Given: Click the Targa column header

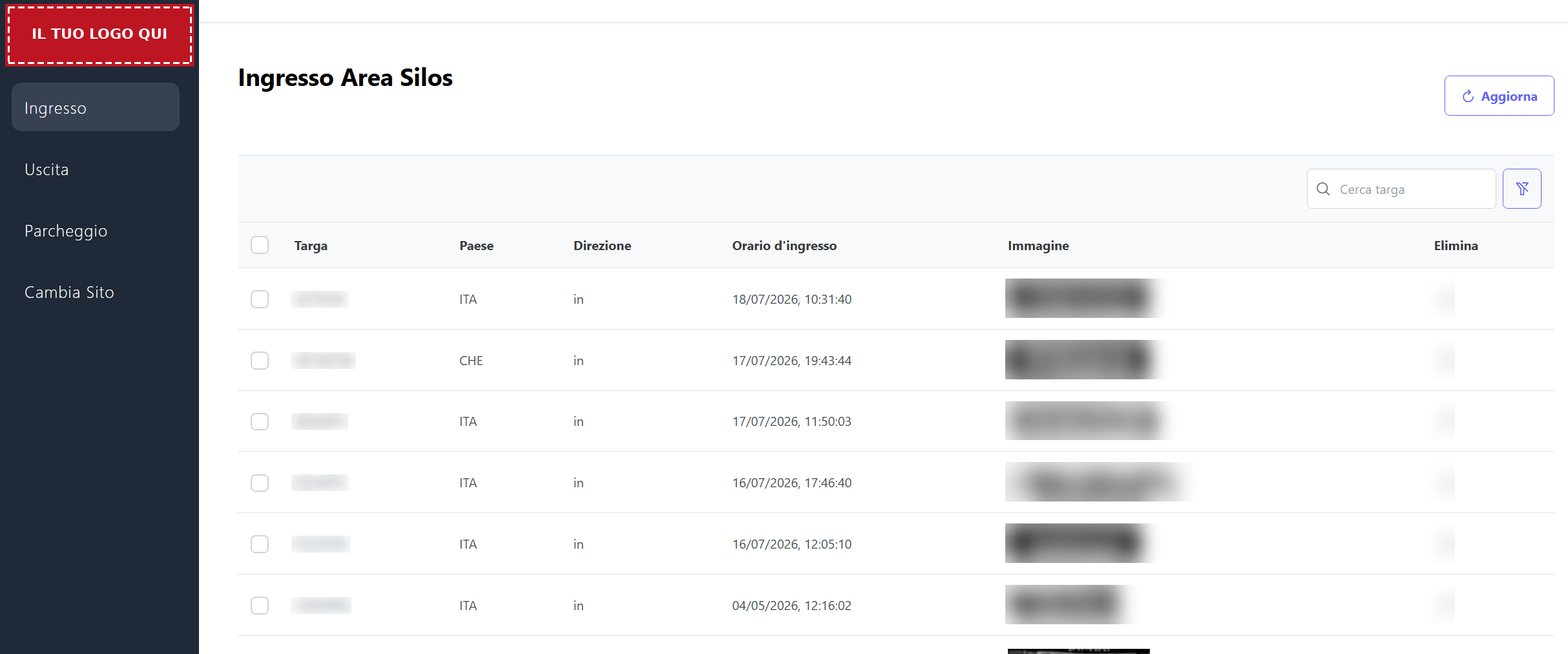Looking at the screenshot, I should (x=311, y=246).
